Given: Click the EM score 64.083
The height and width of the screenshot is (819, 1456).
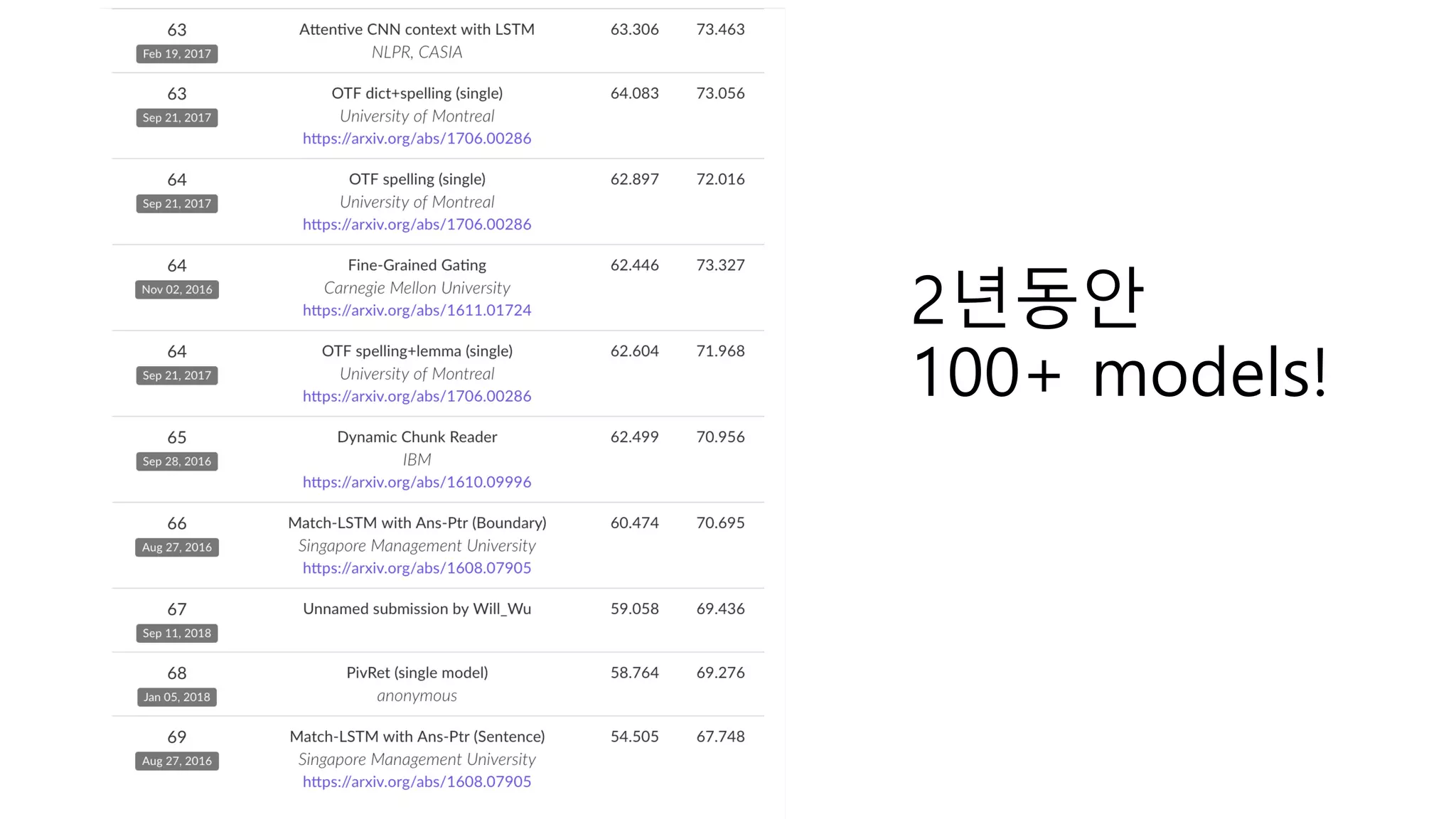Looking at the screenshot, I should (634, 94).
